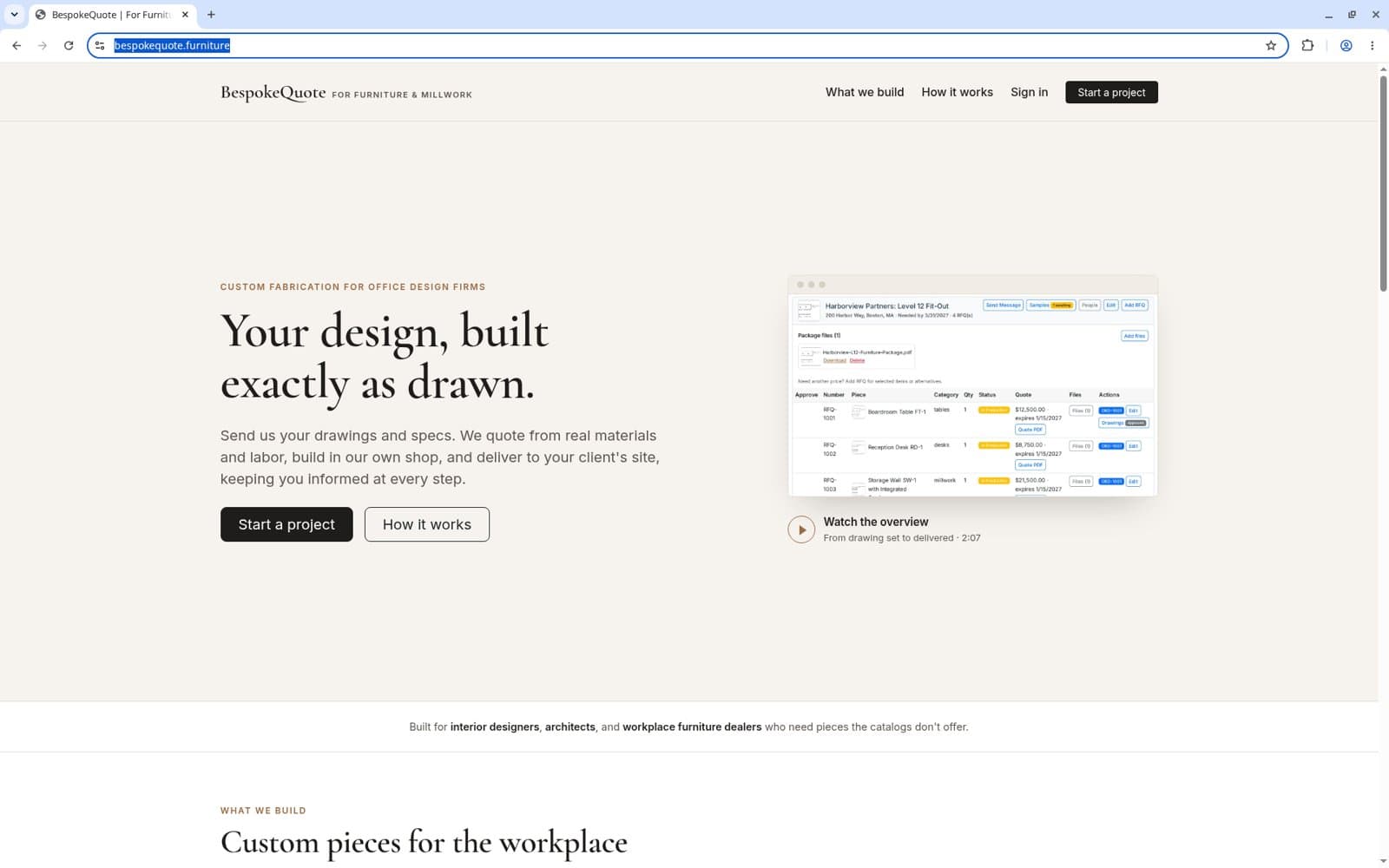Image resolution: width=1389 pixels, height=868 pixels.
Task: Open the What we build nav link
Action: point(865,92)
